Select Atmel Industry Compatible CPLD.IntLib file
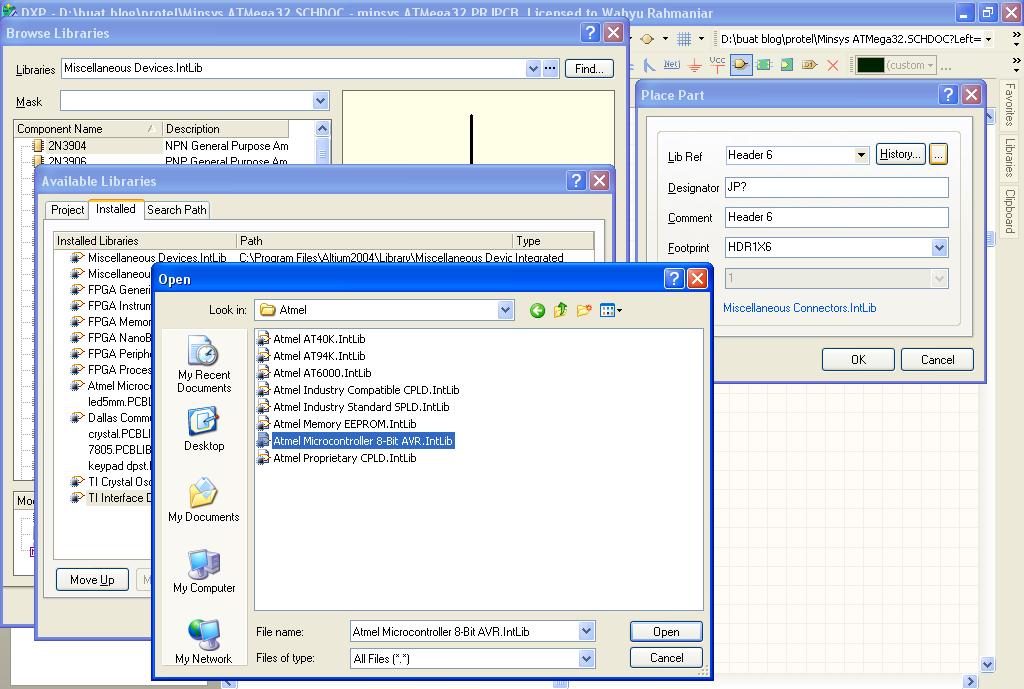 coord(359,390)
